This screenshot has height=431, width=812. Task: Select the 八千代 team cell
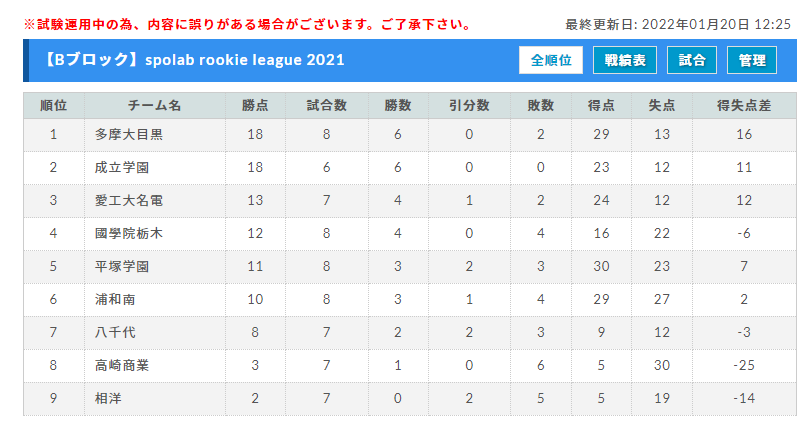155,333
